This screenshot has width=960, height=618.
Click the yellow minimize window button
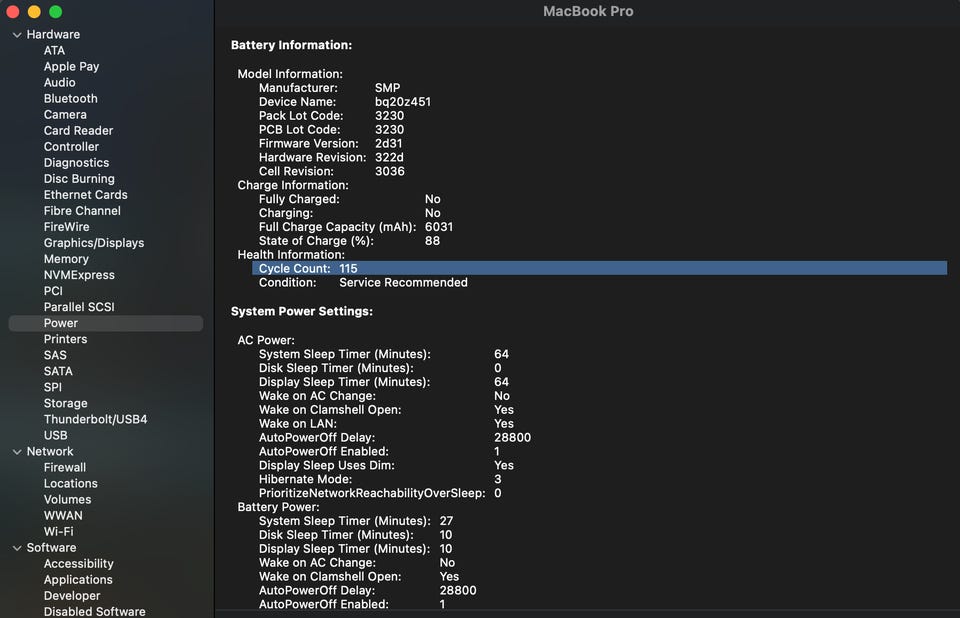pos(34,12)
